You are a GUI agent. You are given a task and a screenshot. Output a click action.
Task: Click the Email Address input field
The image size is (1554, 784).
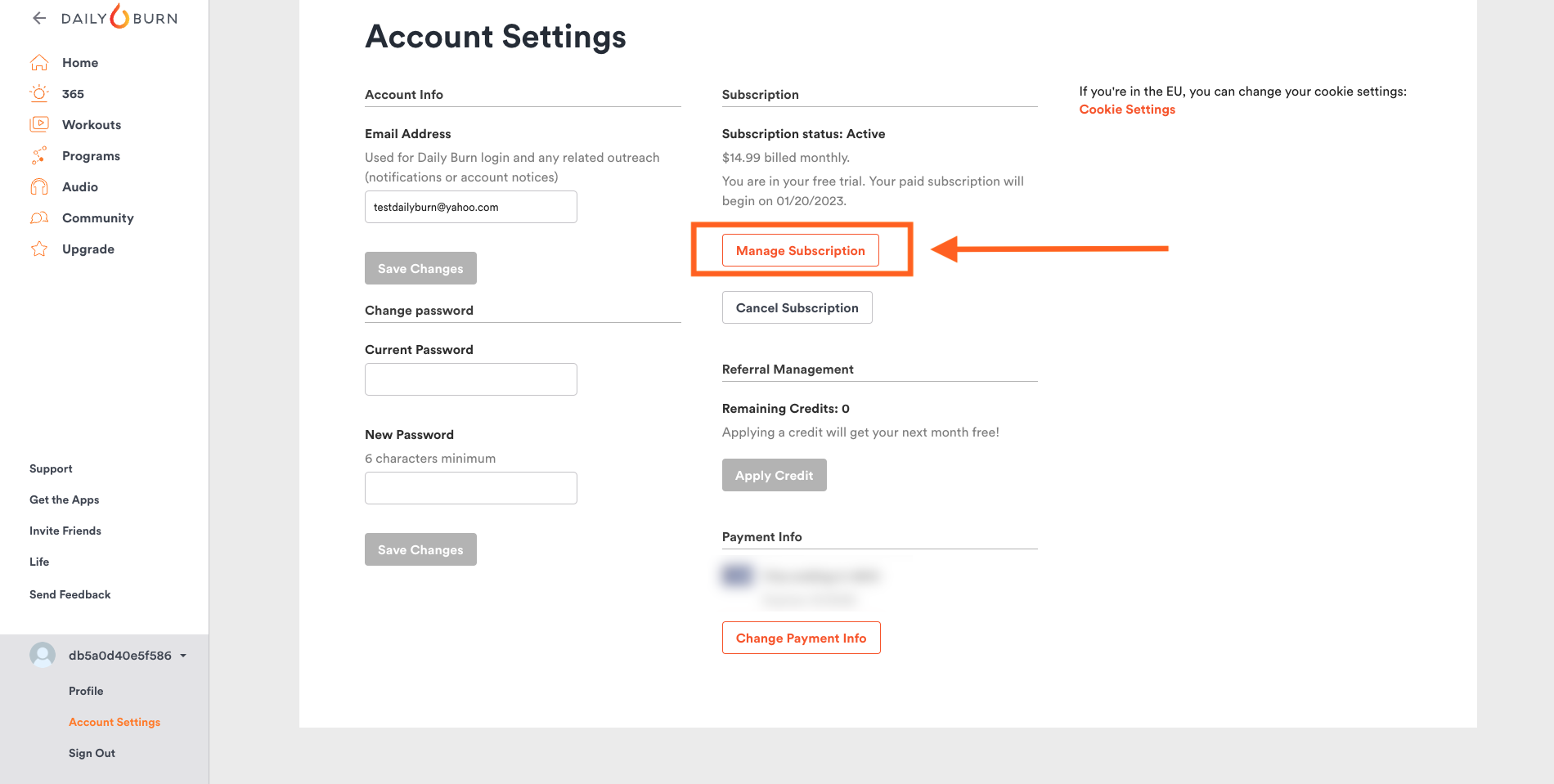click(471, 207)
